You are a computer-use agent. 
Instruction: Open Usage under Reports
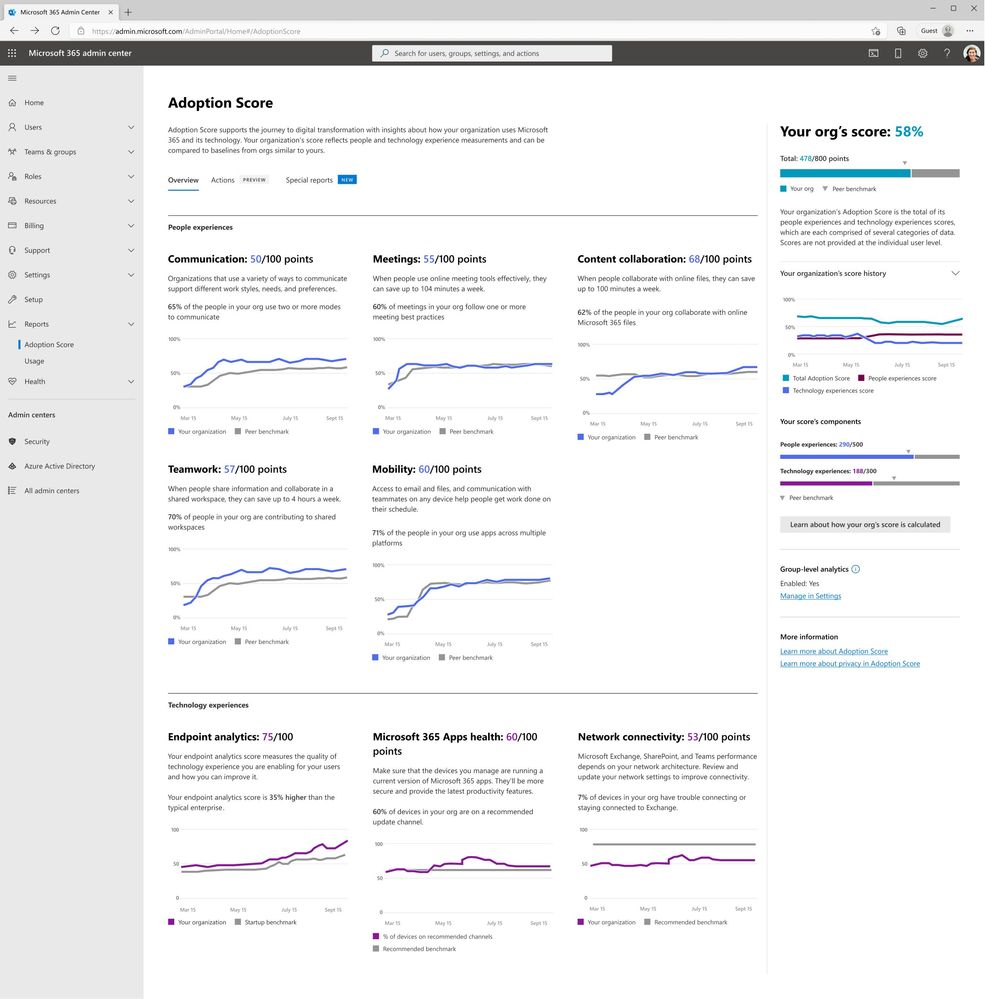coord(34,361)
